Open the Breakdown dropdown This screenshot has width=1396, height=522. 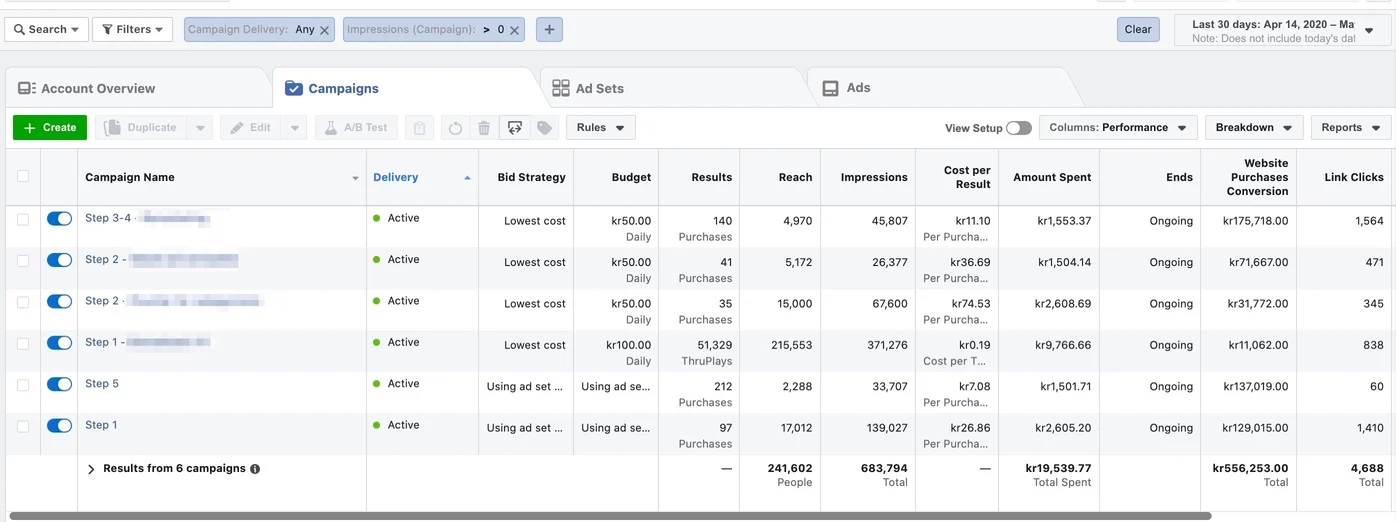(x=1254, y=128)
